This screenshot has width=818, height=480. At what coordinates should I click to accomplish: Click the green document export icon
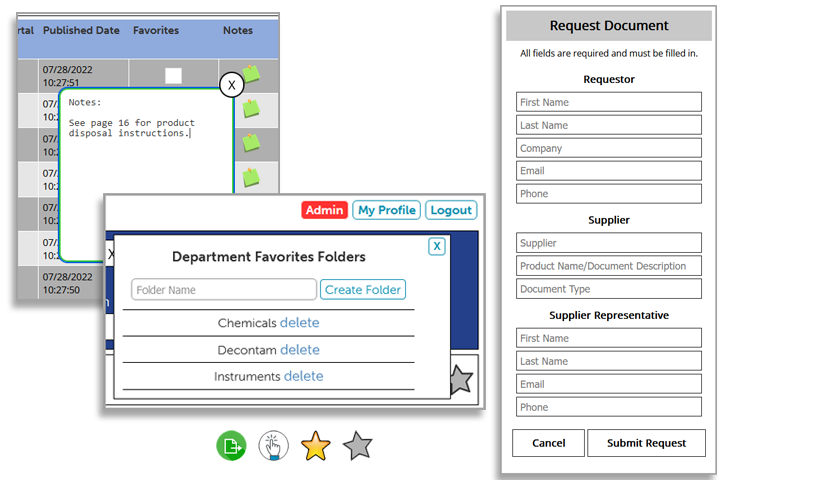[x=231, y=446]
